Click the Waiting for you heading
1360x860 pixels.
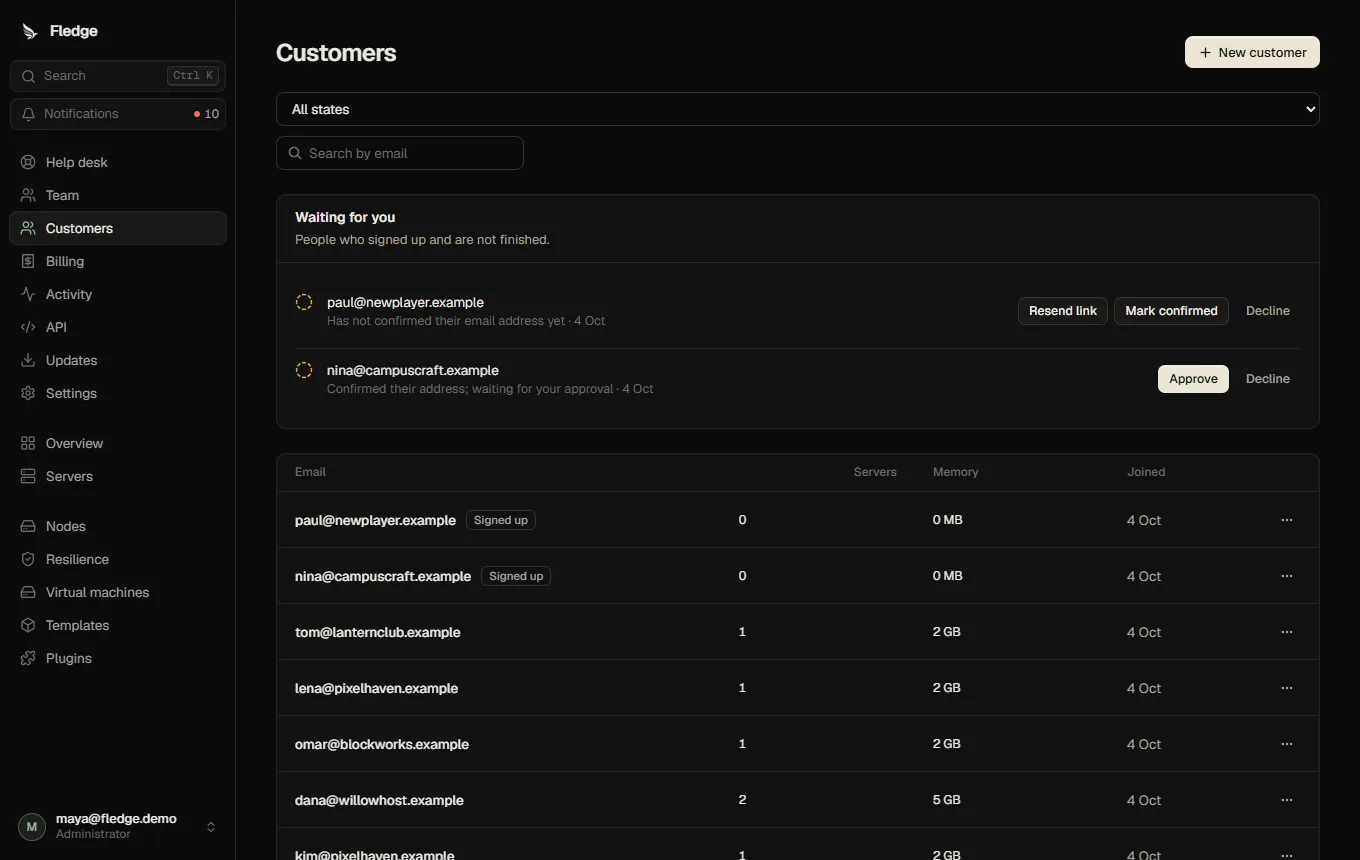pyautogui.click(x=345, y=217)
